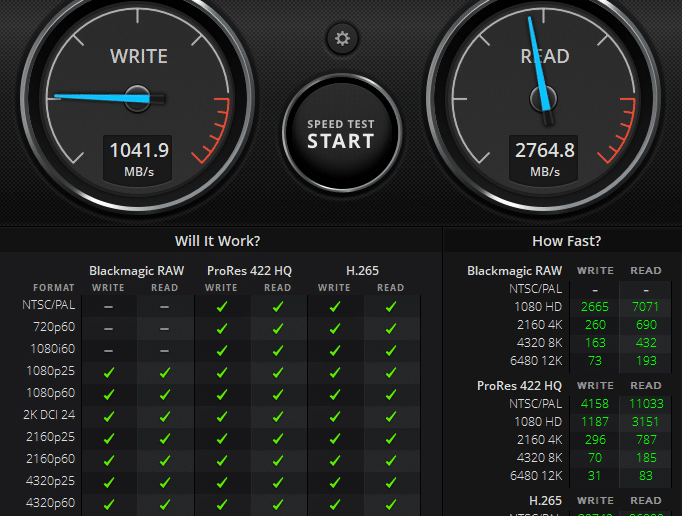Click the 31 ProRes write value for 6480 12K
This screenshot has height=516, width=682.
[595, 476]
